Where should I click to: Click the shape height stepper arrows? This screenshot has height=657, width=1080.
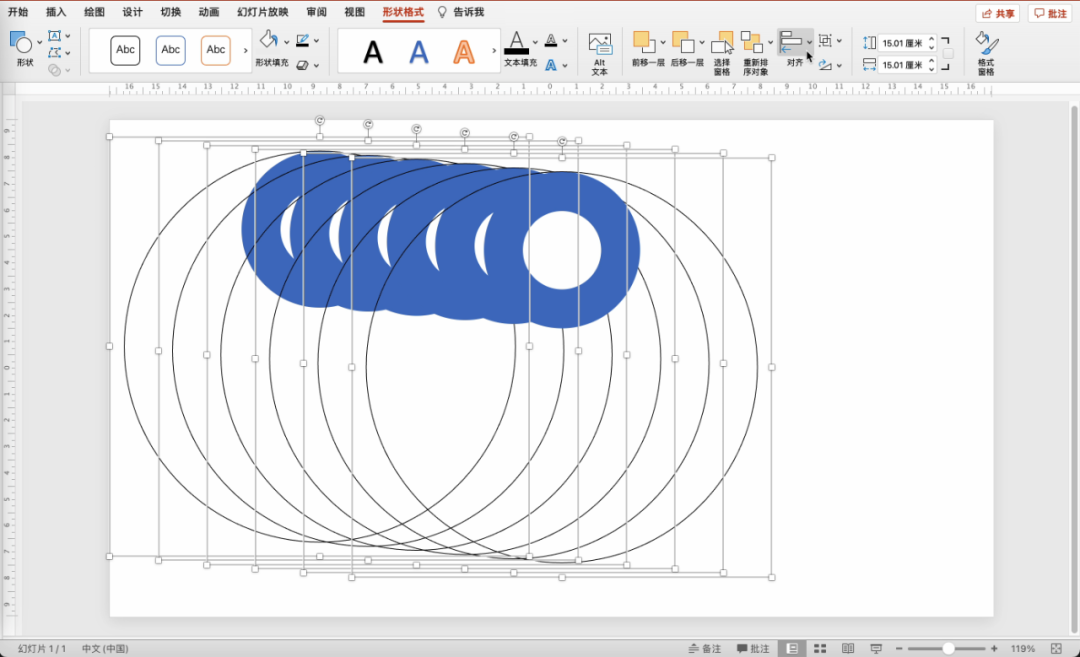[x=931, y=43]
